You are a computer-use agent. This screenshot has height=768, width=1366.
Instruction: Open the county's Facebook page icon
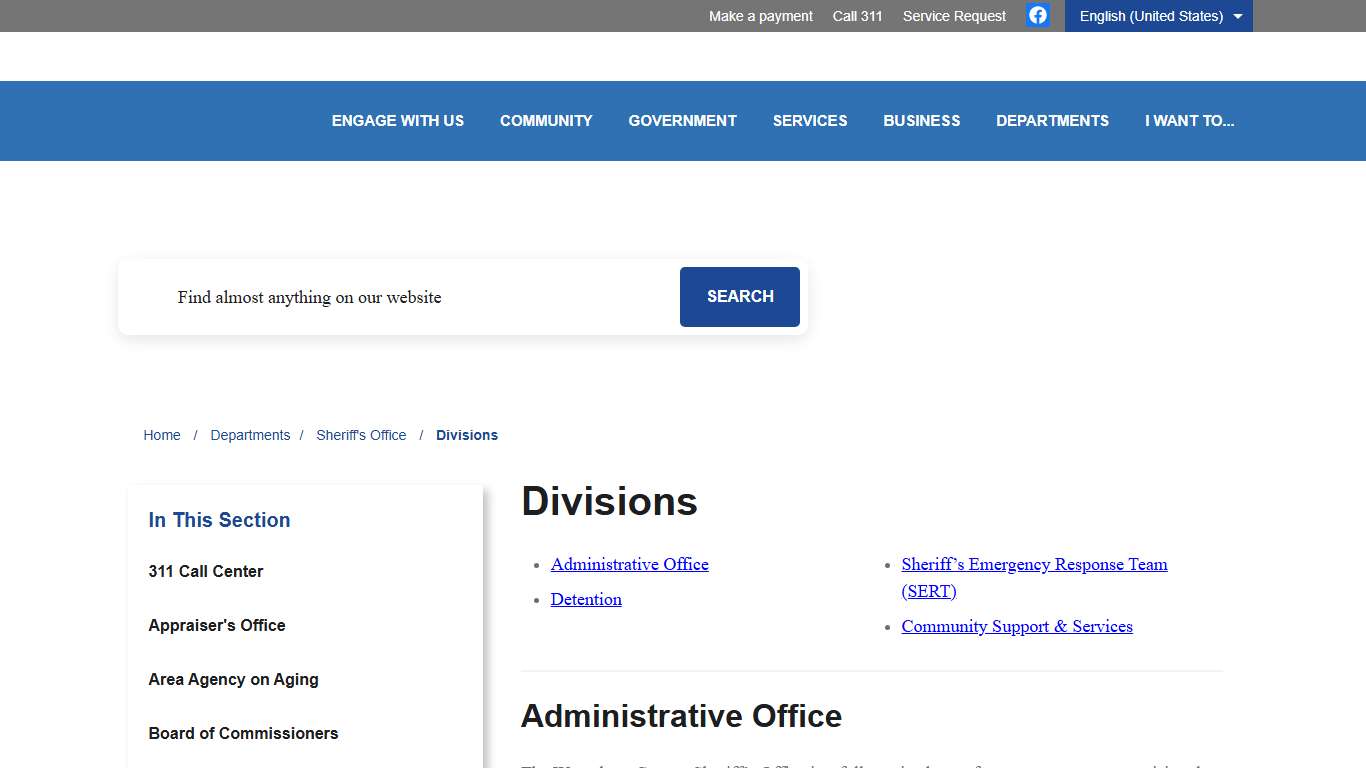[1037, 15]
